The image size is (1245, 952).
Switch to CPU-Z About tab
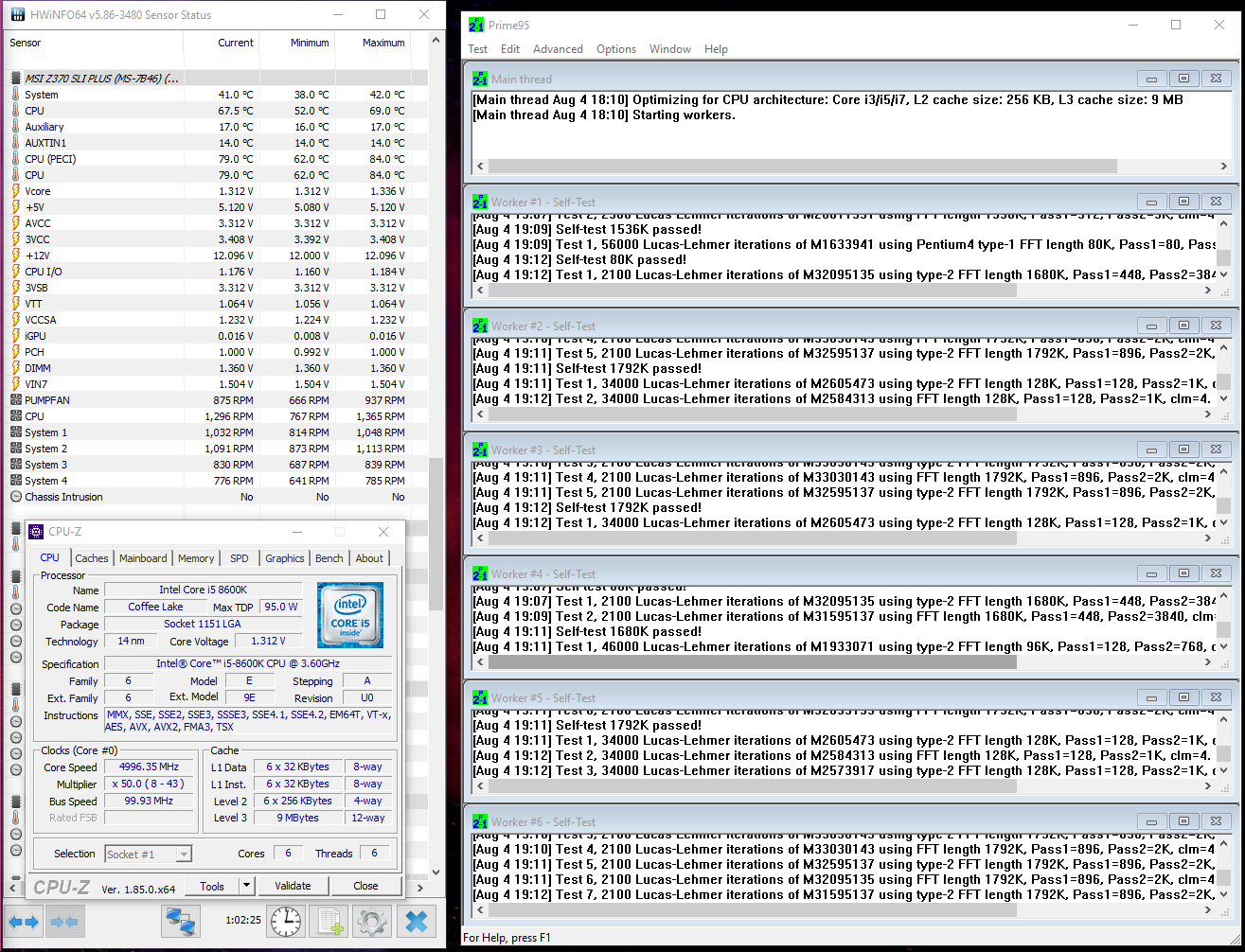point(369,558)
